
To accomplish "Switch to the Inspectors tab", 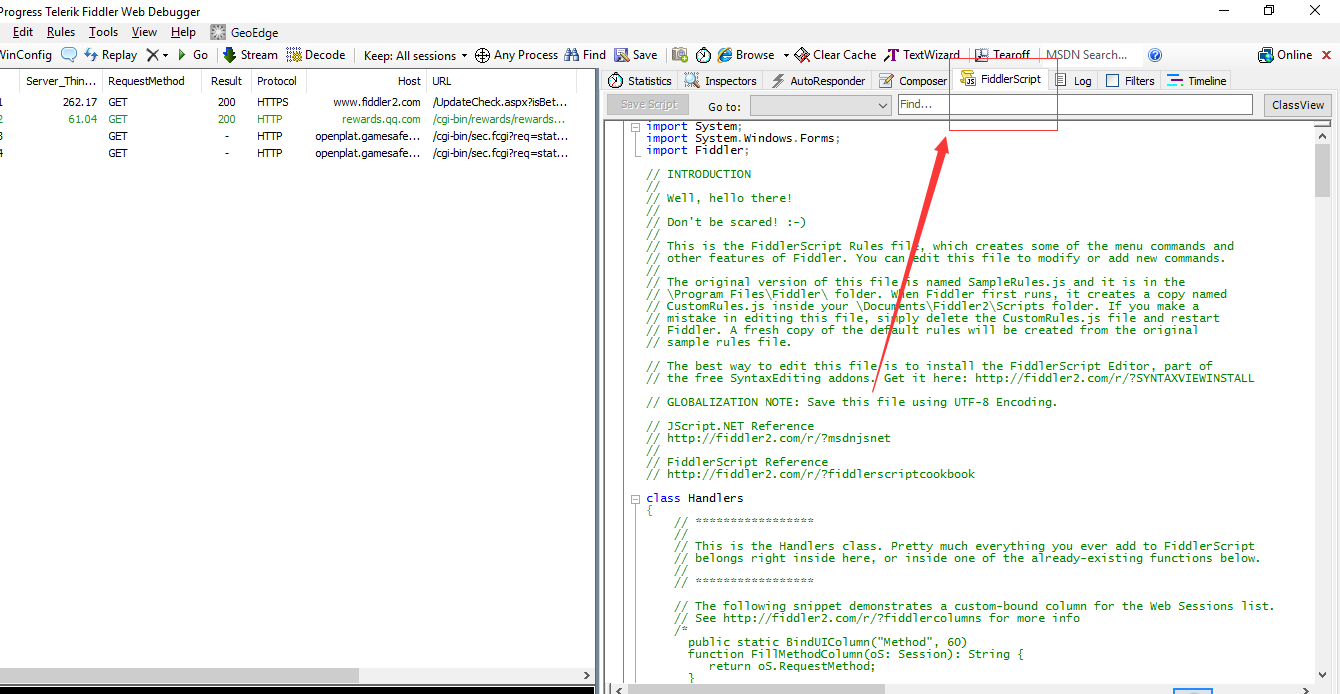I will coord(721,81).
